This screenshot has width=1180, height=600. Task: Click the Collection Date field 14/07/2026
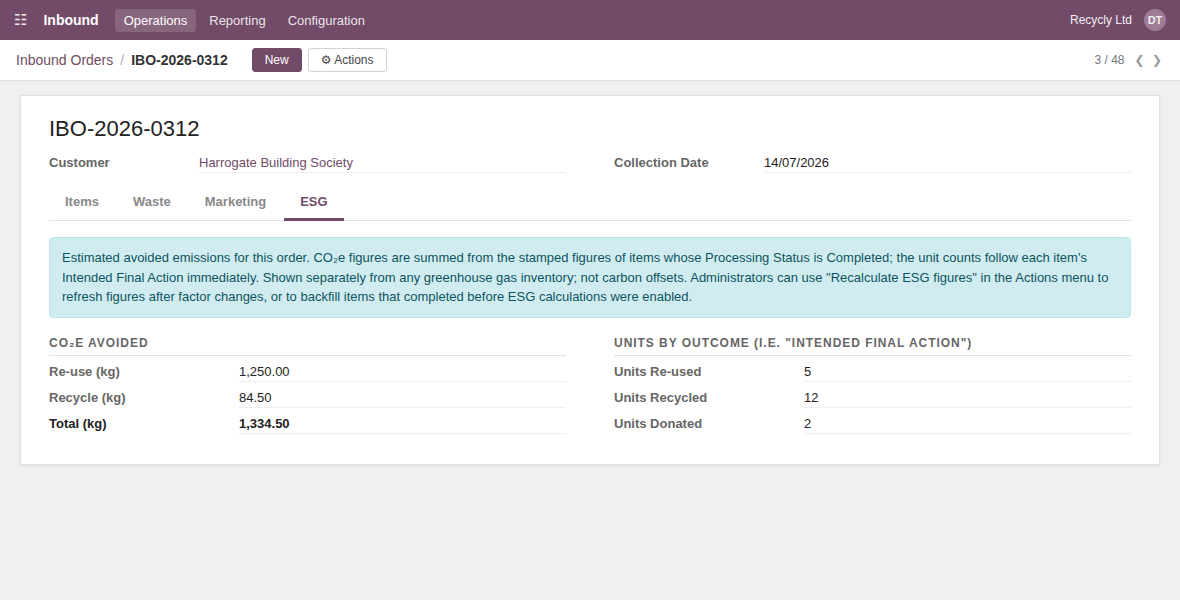coord(947,163)
